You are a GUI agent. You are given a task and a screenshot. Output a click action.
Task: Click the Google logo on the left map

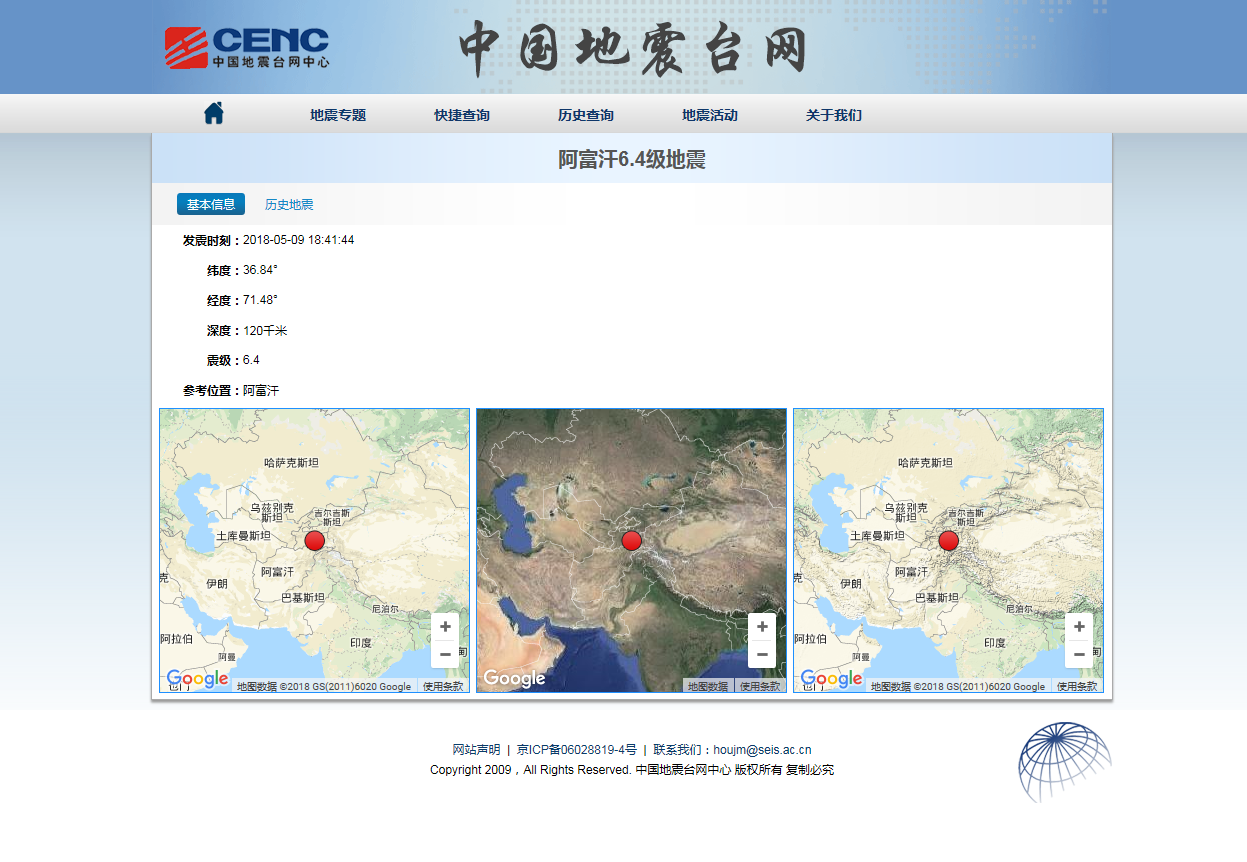[197, 678]
